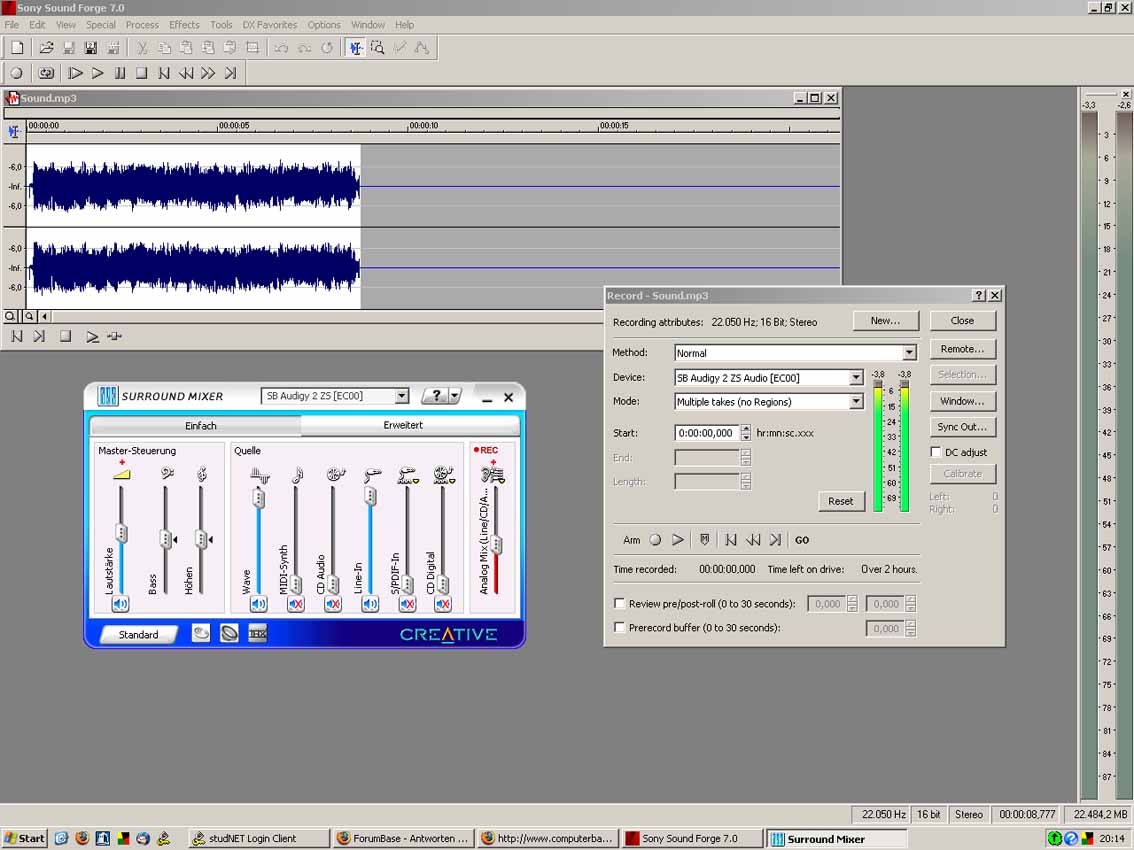Open the SB Audigy 2 ZS mixer device dropdown
This screenshot has width=1134, height=850.
click(x=401, y=396)
